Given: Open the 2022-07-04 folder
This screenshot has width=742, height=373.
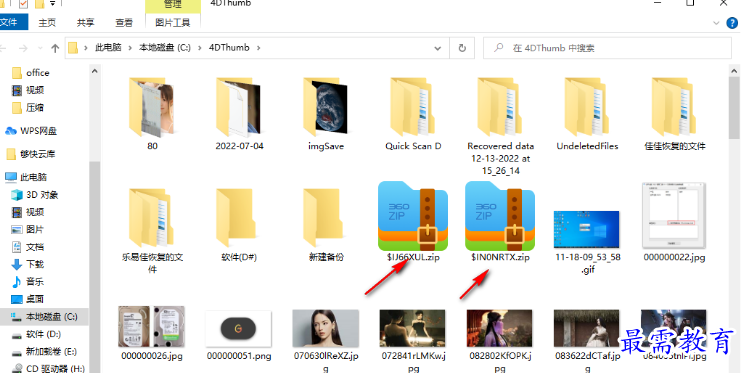Looking at the screenshot, I should pyautogui.click(x=239, y=114).
